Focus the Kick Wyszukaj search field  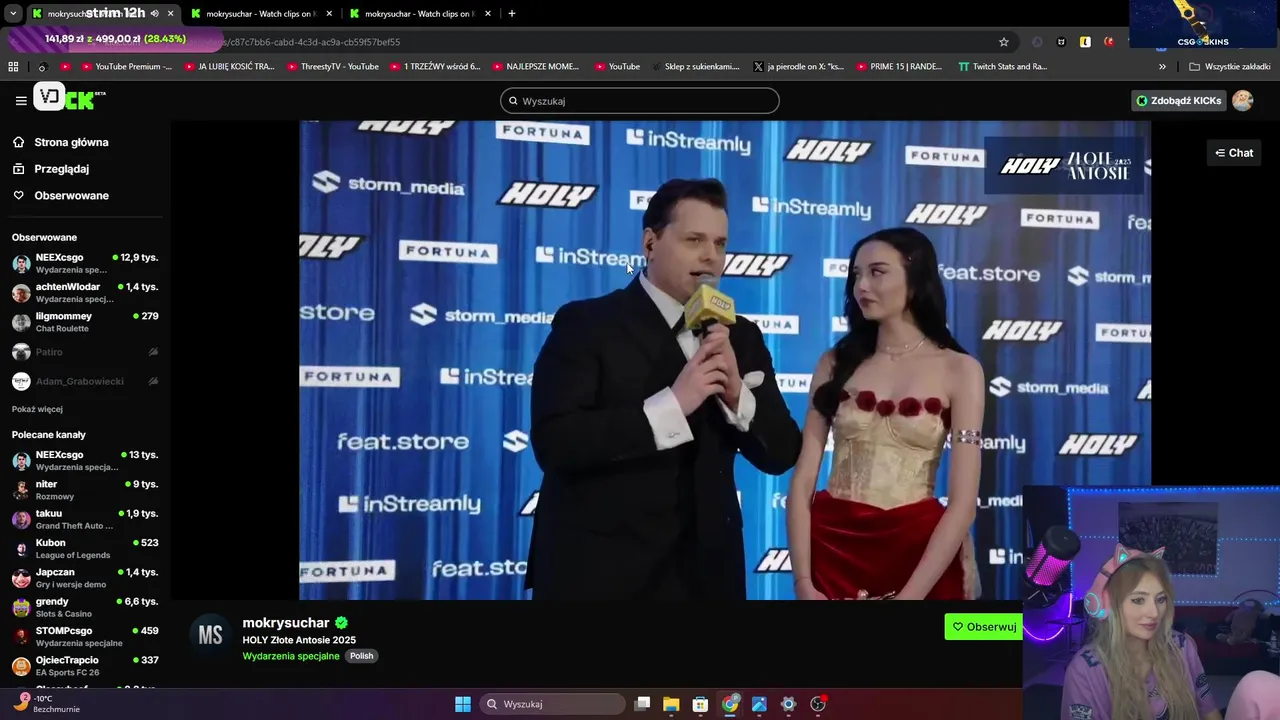click(640, 101)
